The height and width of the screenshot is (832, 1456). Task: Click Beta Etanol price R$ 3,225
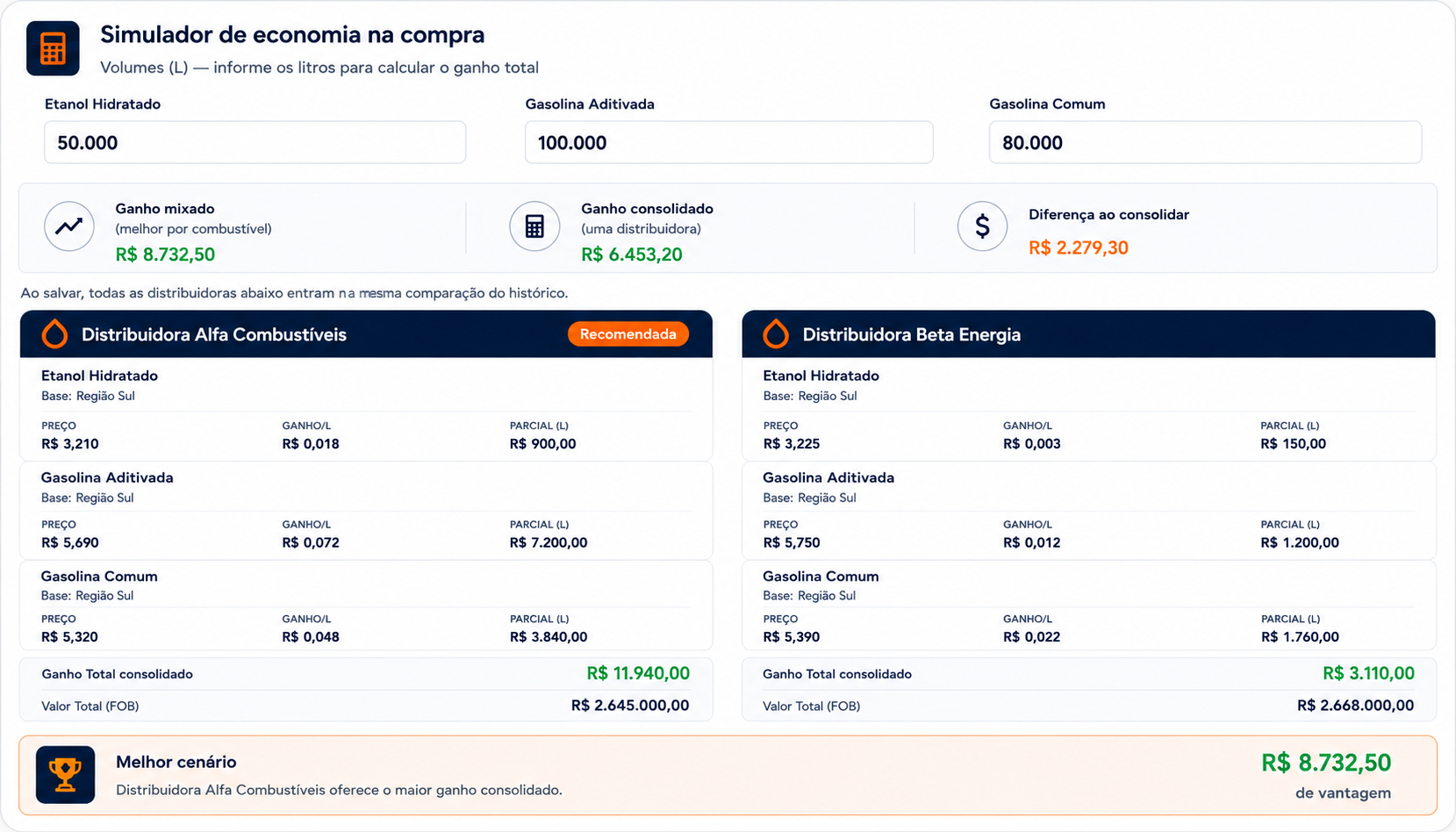coord(792,444)
